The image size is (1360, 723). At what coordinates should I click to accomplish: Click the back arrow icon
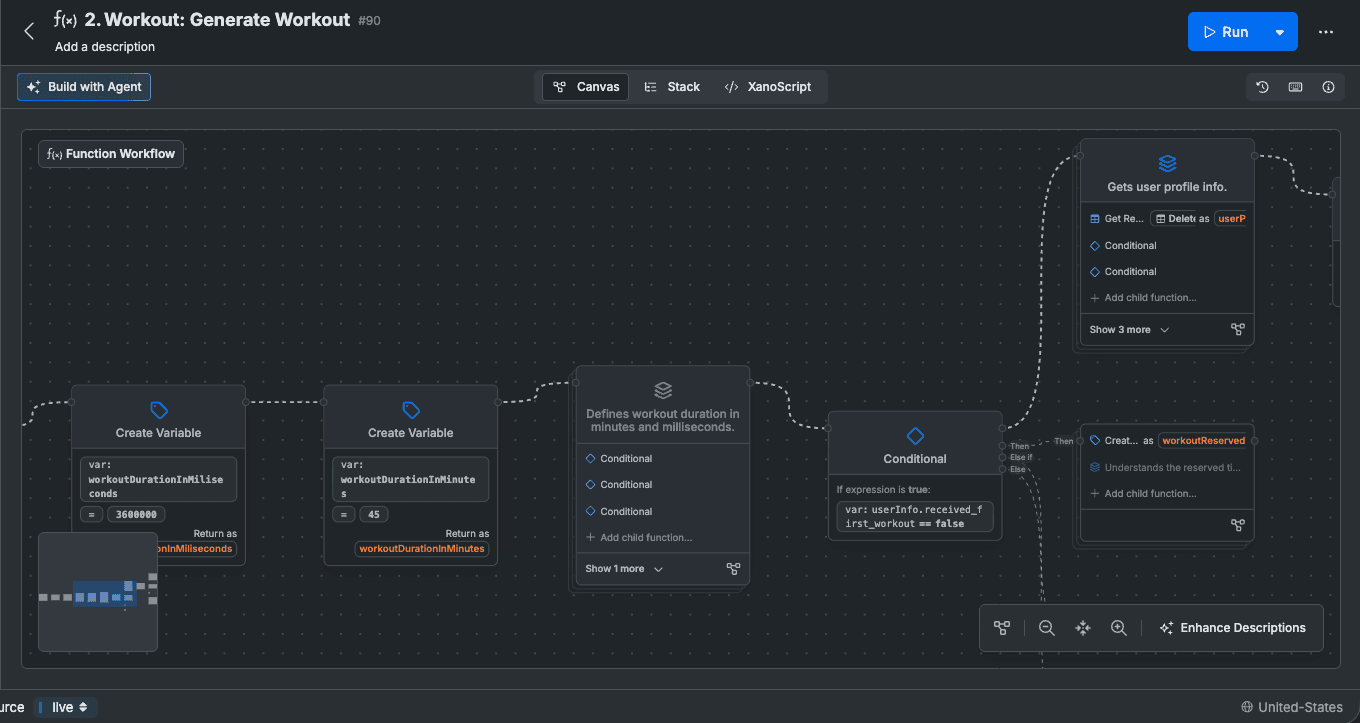pos(29,31)
